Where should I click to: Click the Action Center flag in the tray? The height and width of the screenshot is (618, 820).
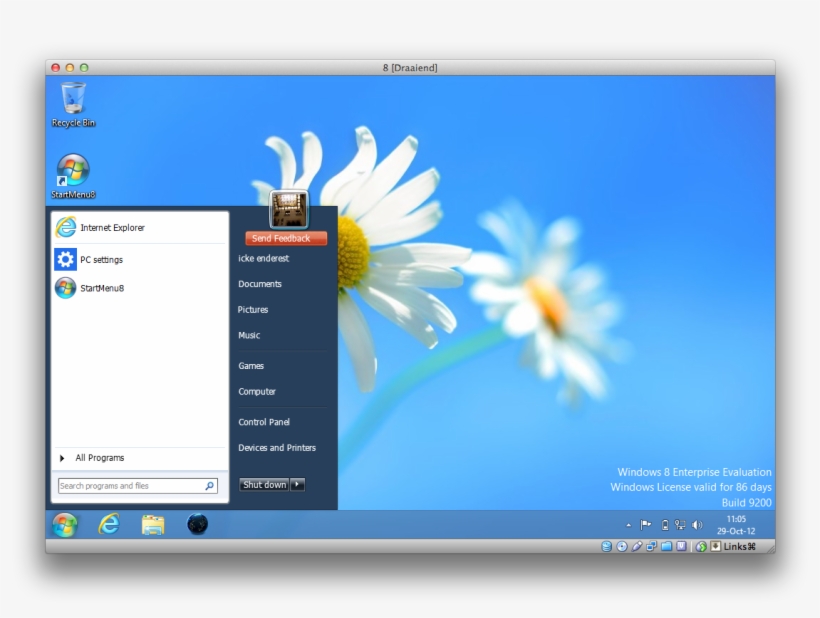[x=645, y=524]
